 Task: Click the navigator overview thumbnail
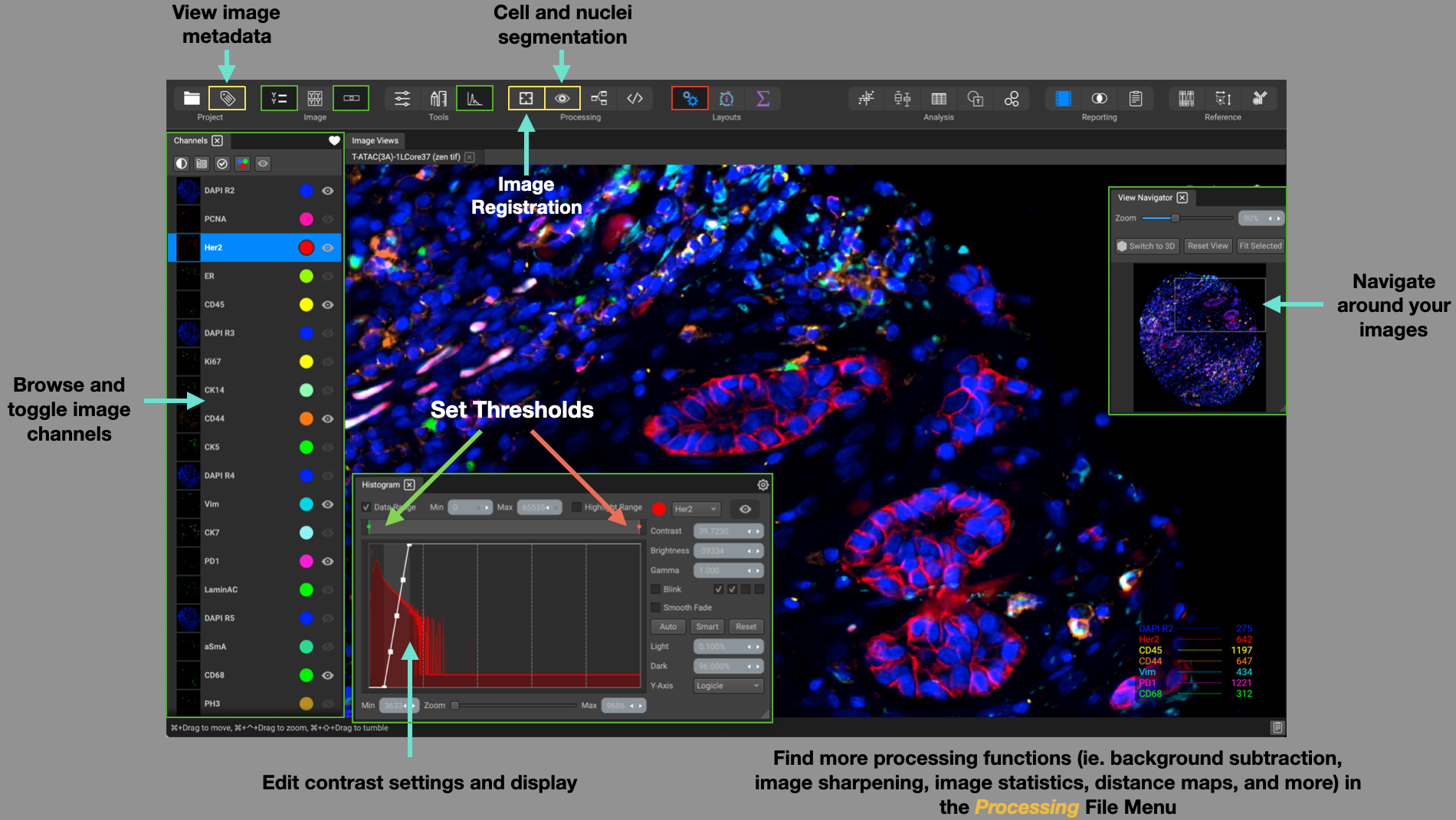pos(1200,338)
